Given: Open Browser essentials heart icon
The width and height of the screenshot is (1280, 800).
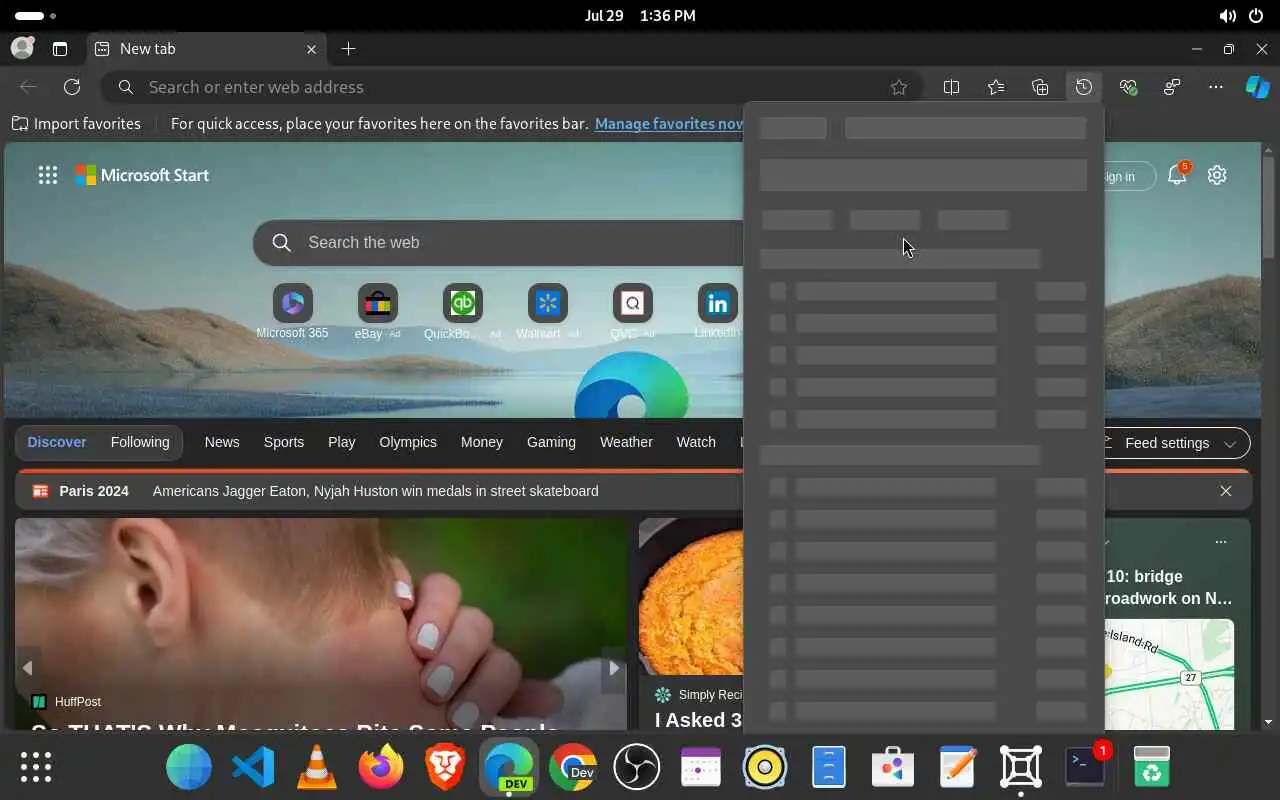Looking at the screenshot, I should [x=1128, y=87].
